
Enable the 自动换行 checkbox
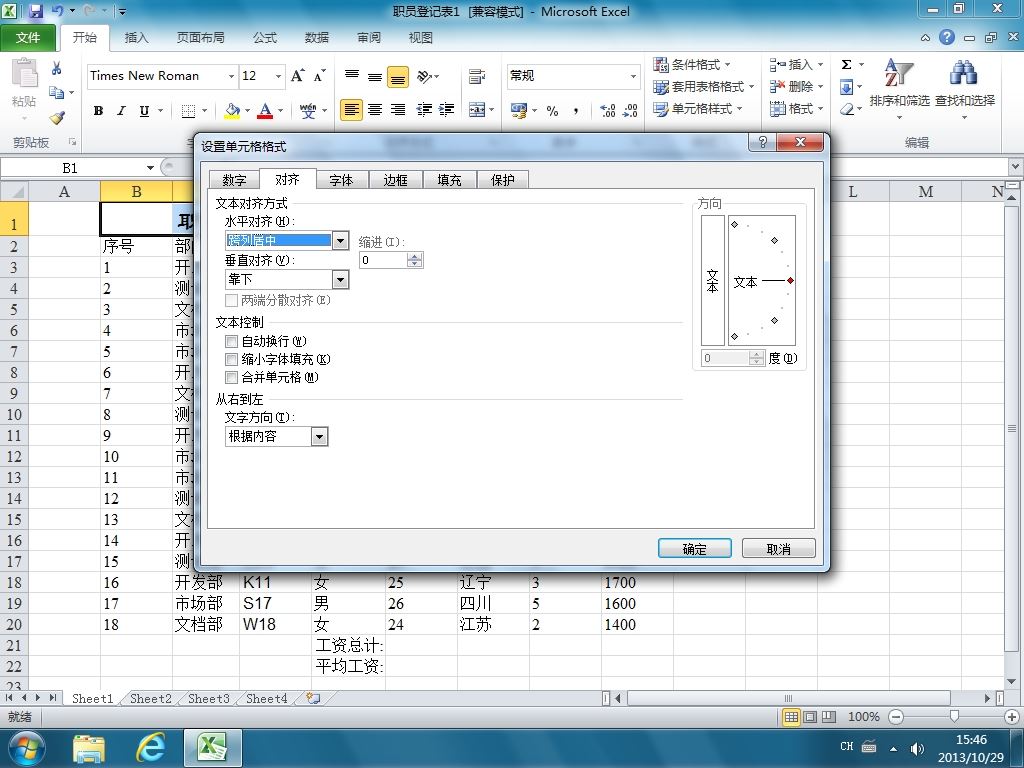231,341
